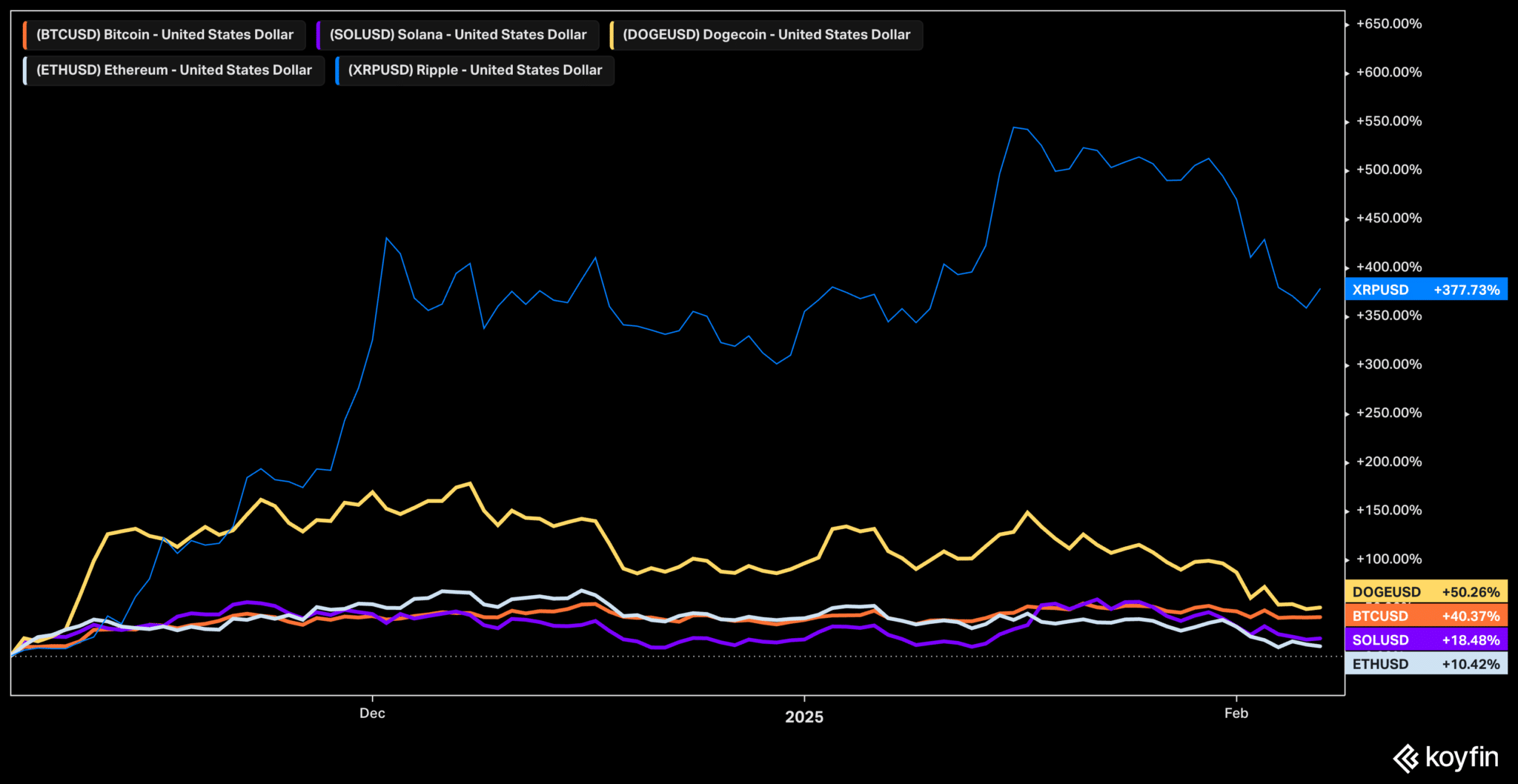The width and height of the screenshot is (1518, 784).
Task: Click the orange Bitcoin color bar in legend
Action: tap(25, 35)
